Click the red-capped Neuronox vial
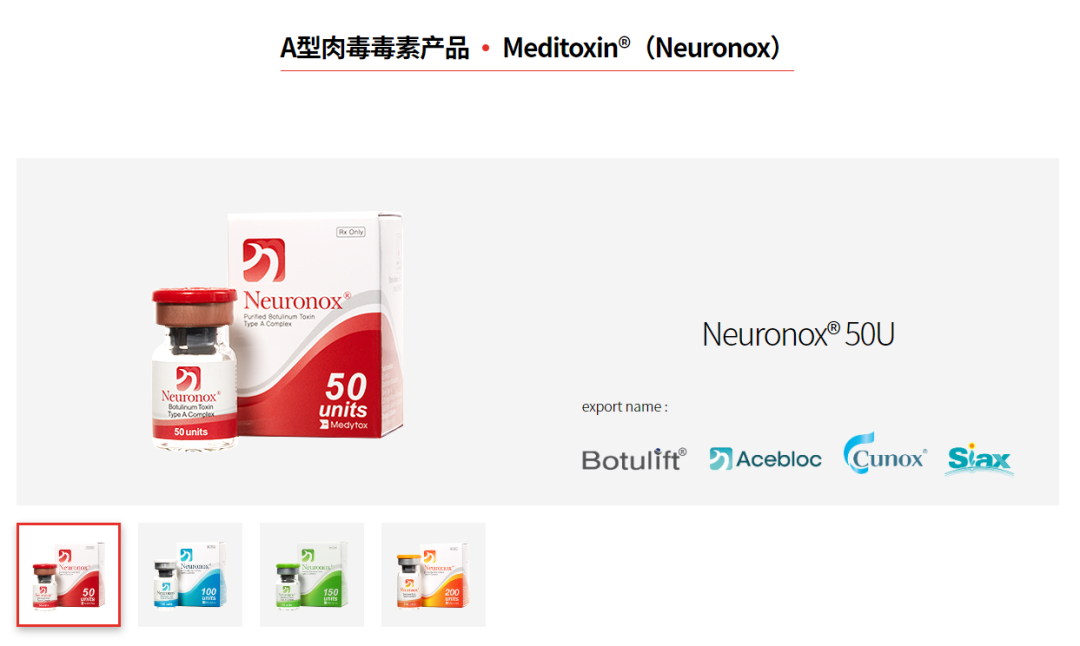1080x646 pixels. (x=194, y=369)
